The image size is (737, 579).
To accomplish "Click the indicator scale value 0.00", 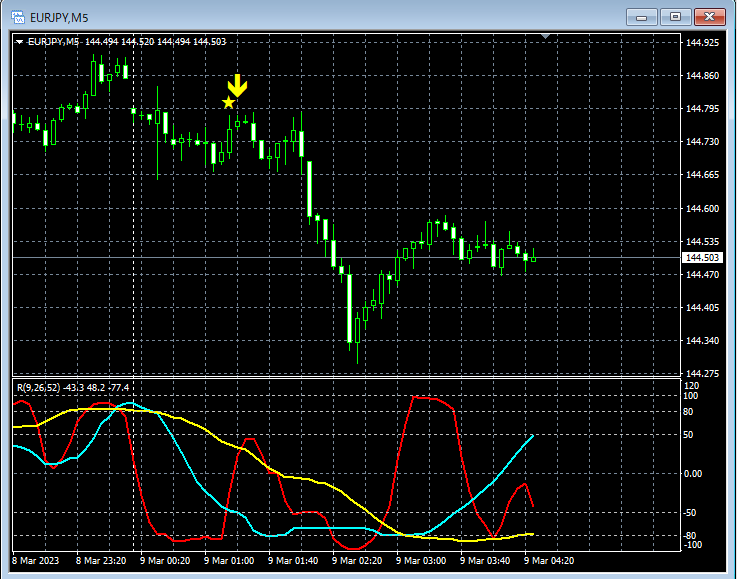I will (x=693, y=474).
